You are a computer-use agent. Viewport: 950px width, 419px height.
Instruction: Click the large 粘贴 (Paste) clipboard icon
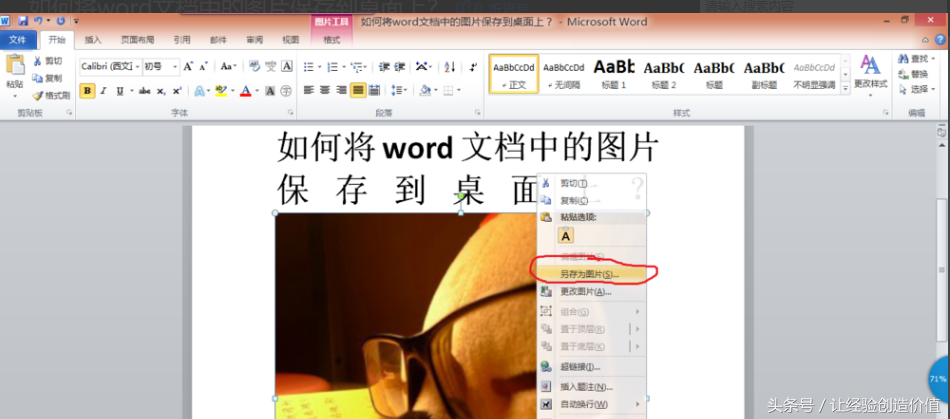(15, 65)
